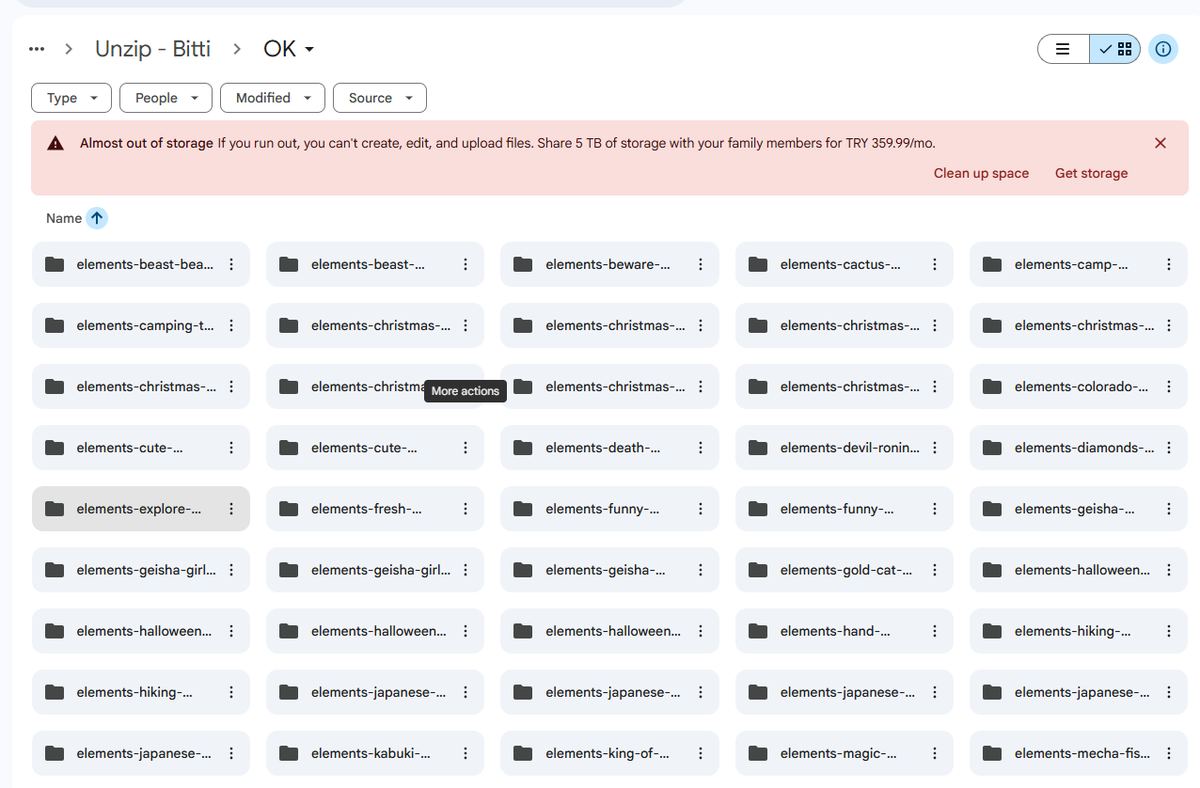Open more actions for elements-mecha-fis folder
Screen dimensions: 1200x788
click(x=1169, y=752)
